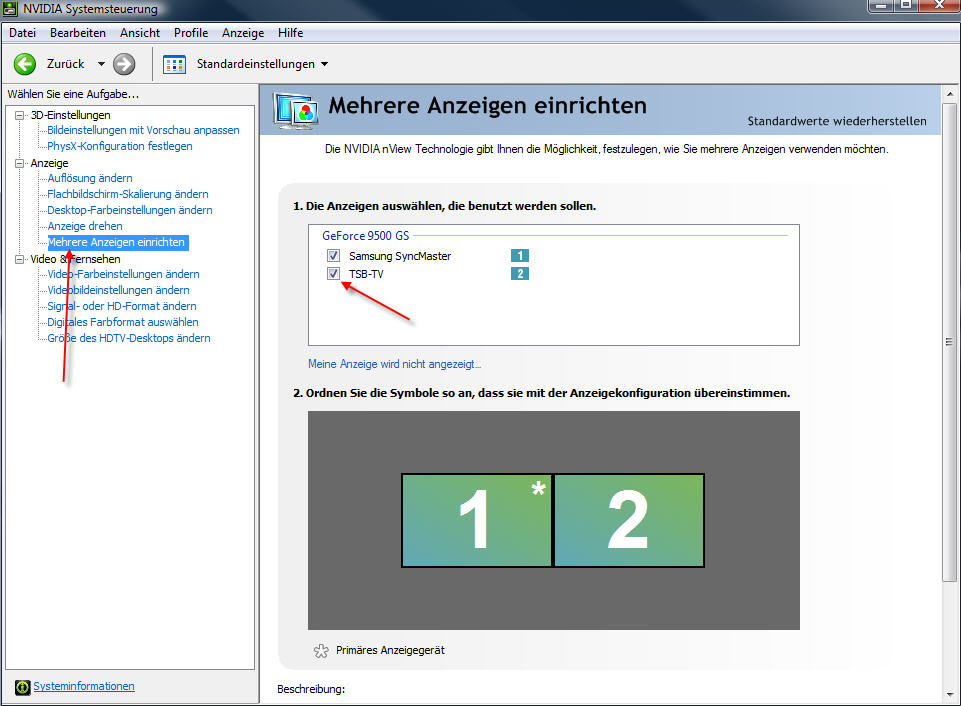Collapse the Anzeige tree node

[20, 163]
